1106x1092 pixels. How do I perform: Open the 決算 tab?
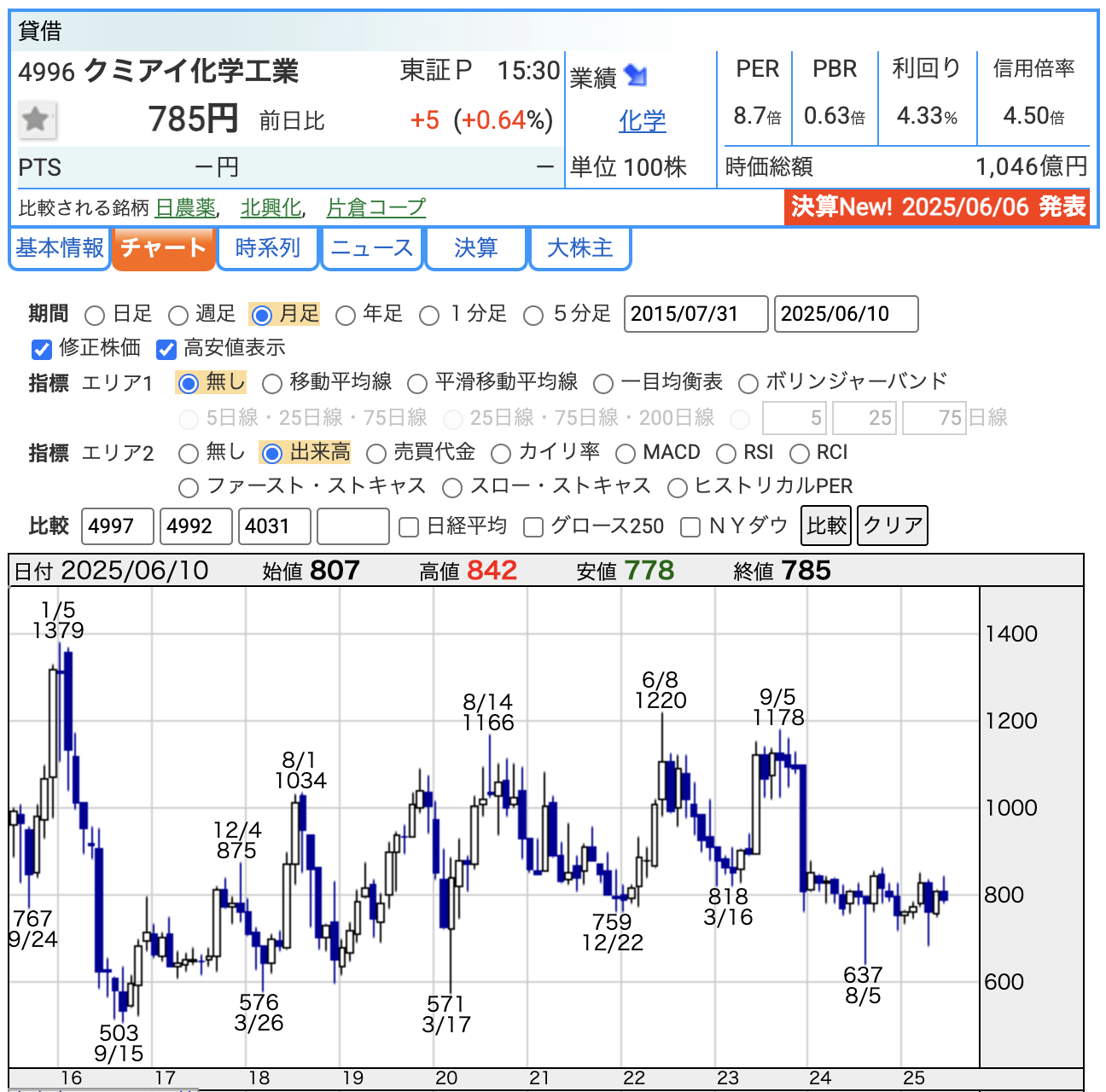476,248
